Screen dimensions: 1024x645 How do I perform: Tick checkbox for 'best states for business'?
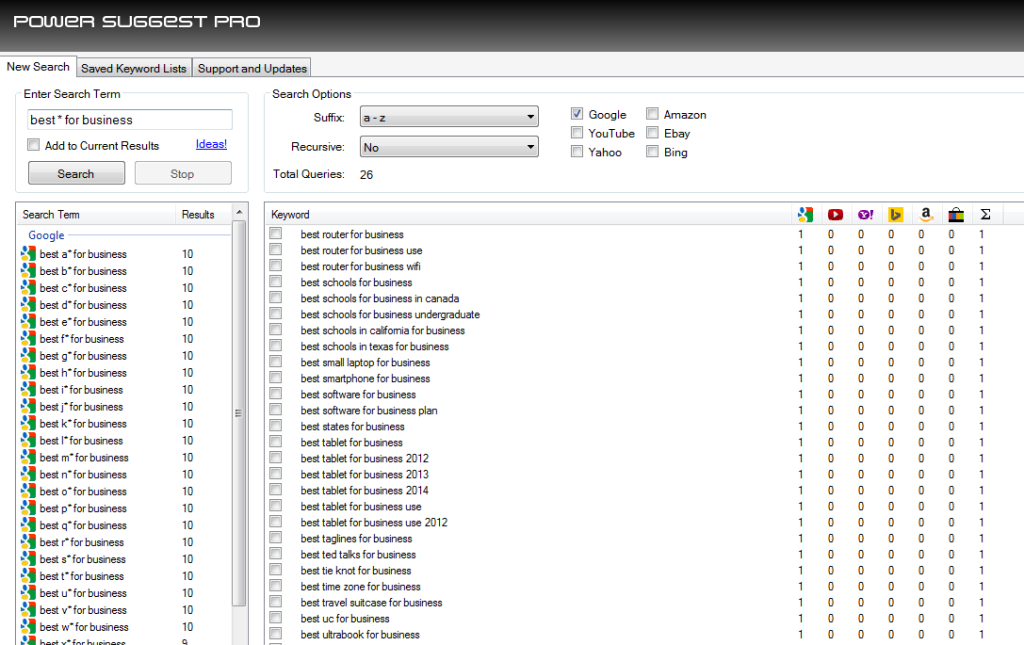(x=276, y=426)
